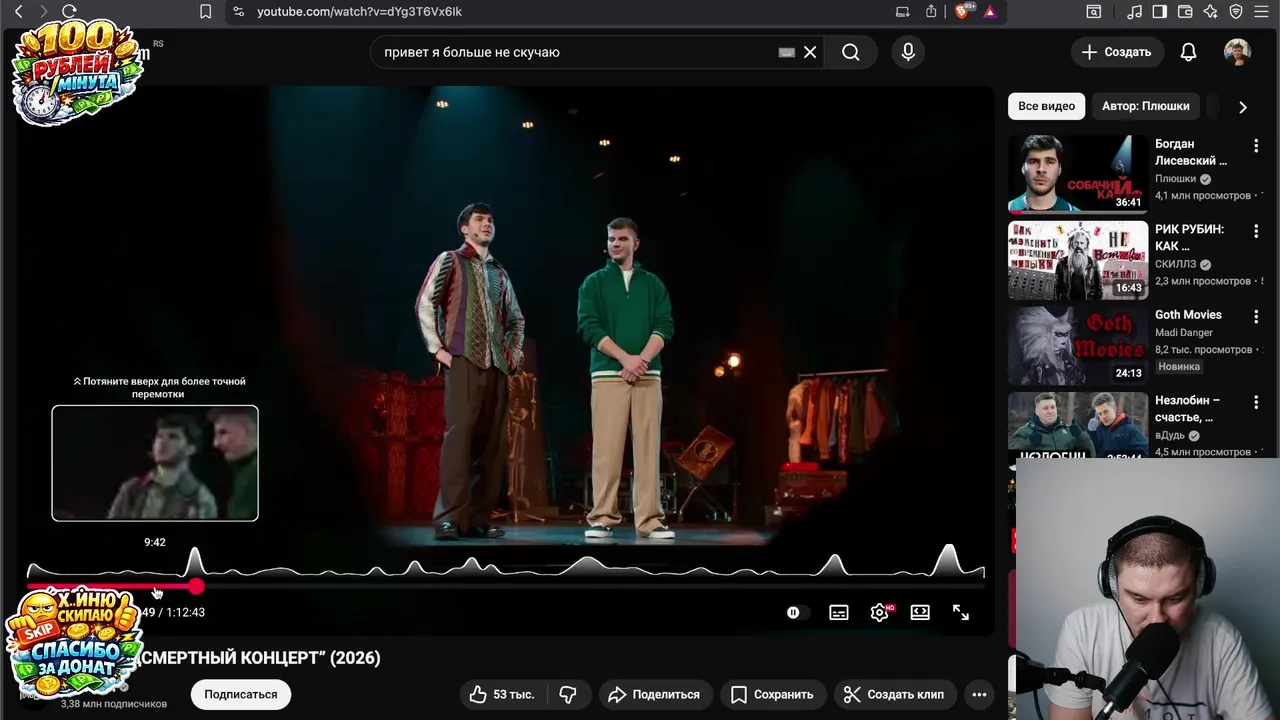
Task: Click the Создать create button
Action: (x=1116, y=52)
